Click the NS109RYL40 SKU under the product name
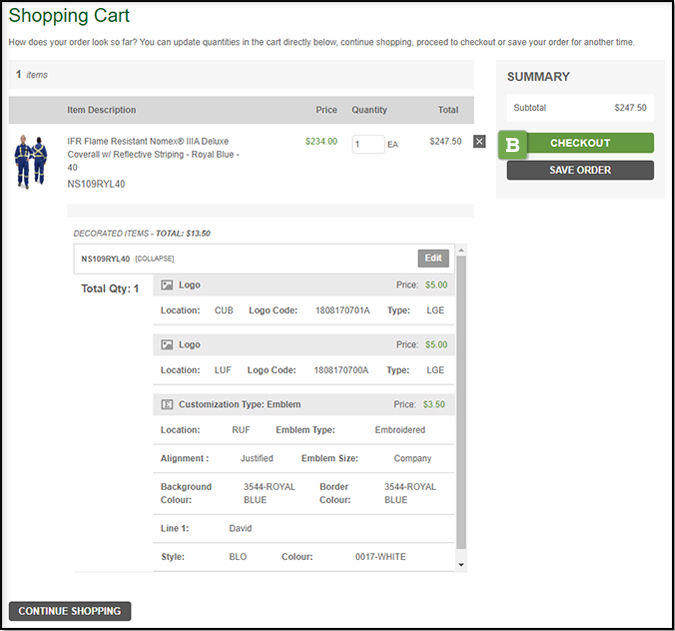Screen dimensions: 675x631 [x=96, y=184]
